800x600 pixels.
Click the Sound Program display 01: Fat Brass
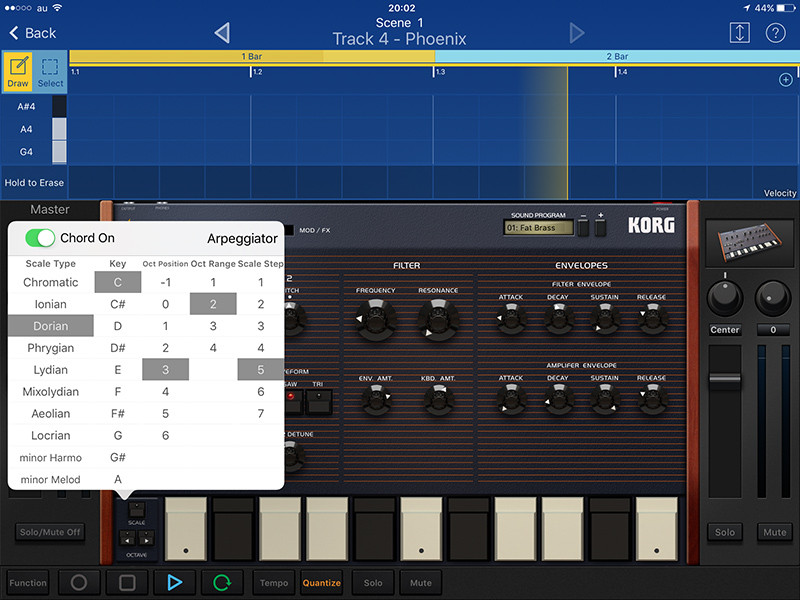click(538, 228)
